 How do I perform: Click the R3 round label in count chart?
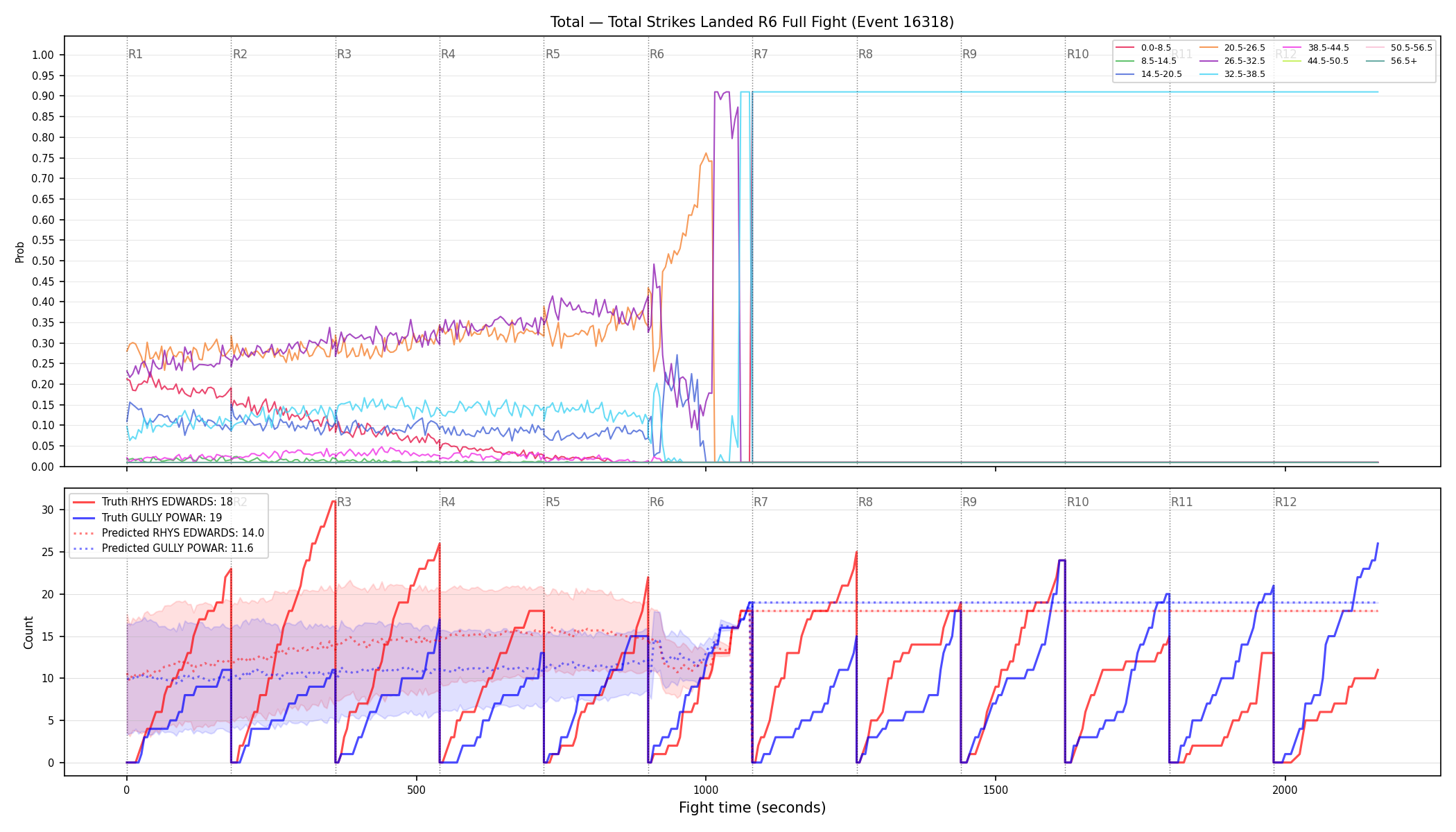pyautogui.click(x=344, y=502)
